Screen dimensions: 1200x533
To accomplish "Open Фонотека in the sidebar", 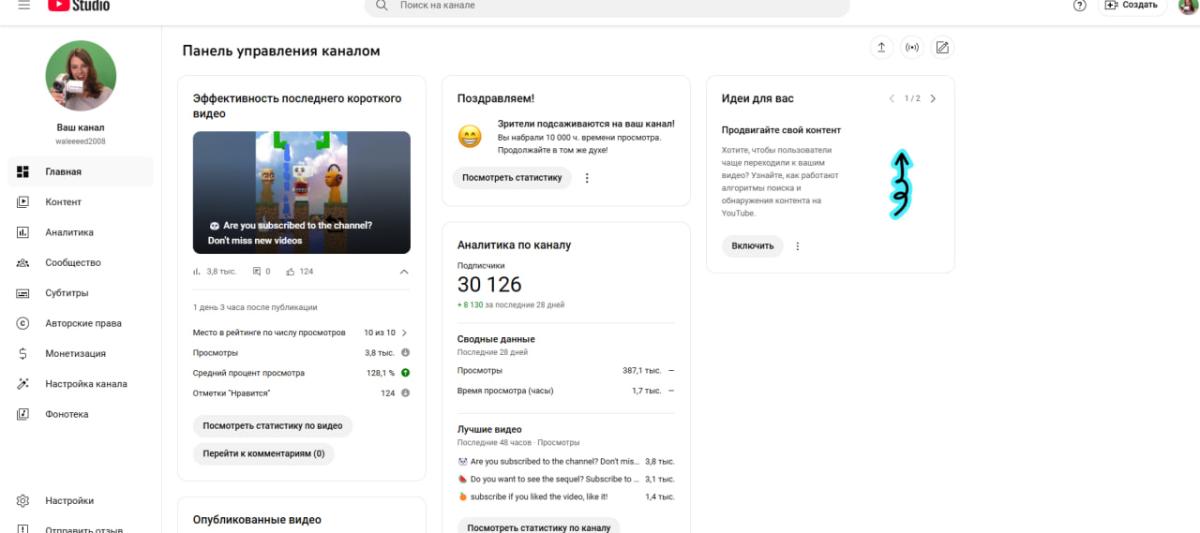I will click(x=80, y=414).
